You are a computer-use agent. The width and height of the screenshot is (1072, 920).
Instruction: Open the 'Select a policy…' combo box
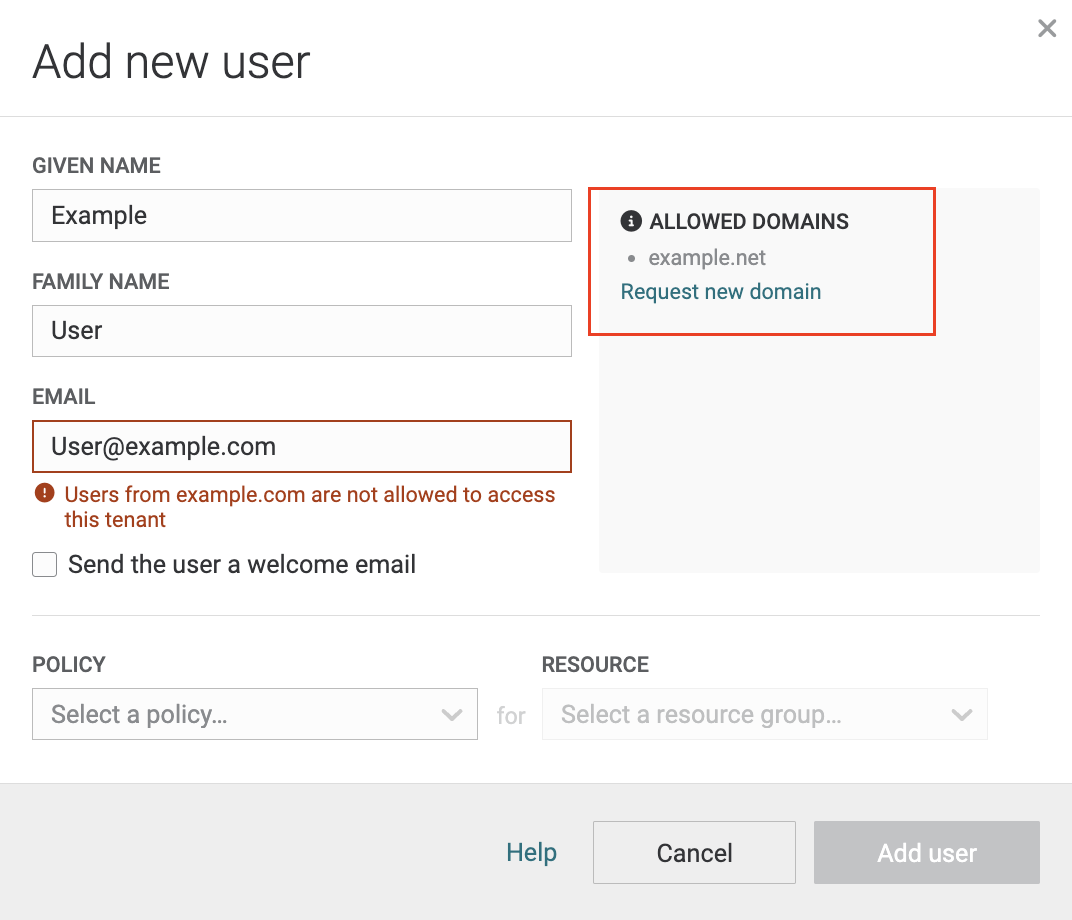pos(240,714)
